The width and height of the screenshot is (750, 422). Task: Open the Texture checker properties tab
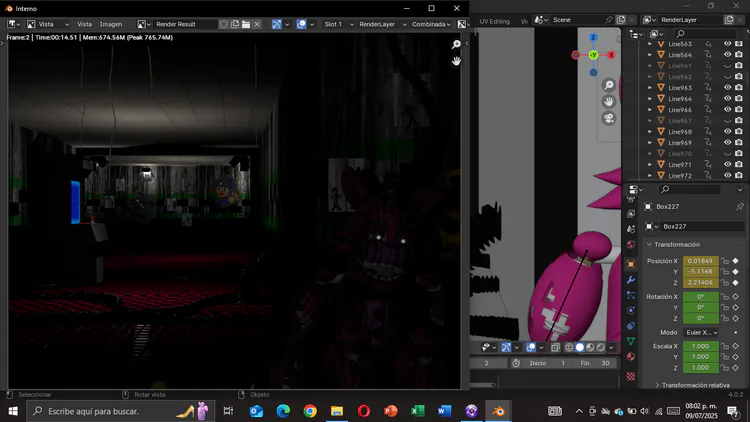tap(630, 377)
